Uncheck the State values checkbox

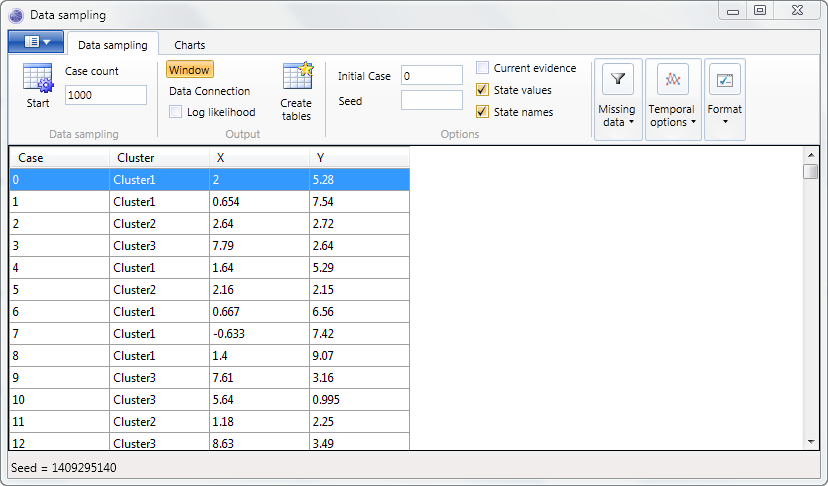coord(482,90)
